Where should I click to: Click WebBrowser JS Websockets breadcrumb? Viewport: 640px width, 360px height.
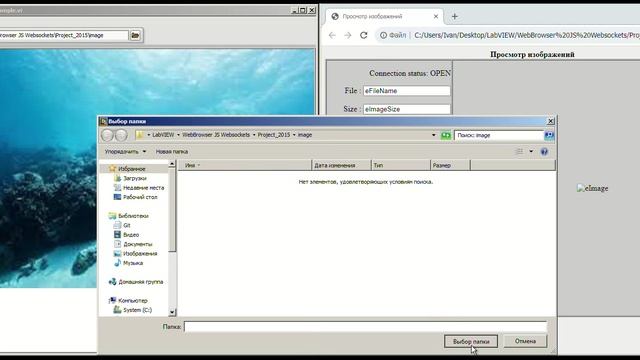tap(216, 135)
